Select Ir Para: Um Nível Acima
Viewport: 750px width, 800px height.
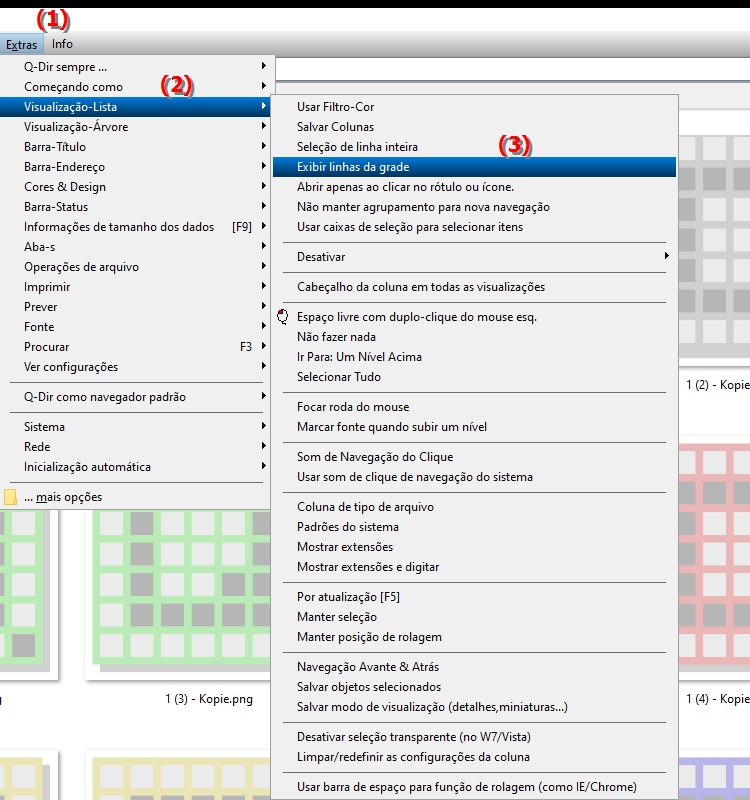click(474, 357)
